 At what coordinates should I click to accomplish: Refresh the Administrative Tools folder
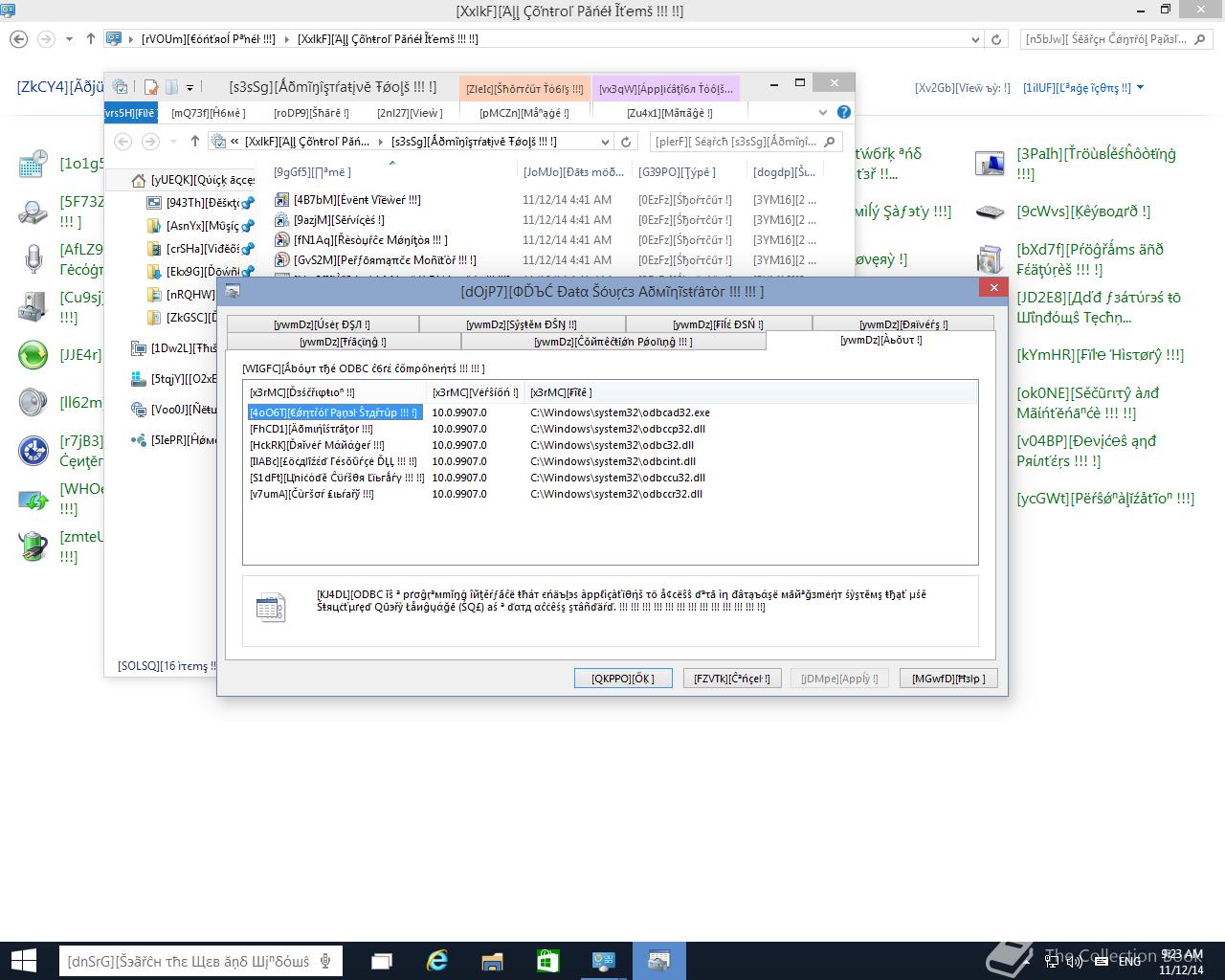tap(626, 142)
